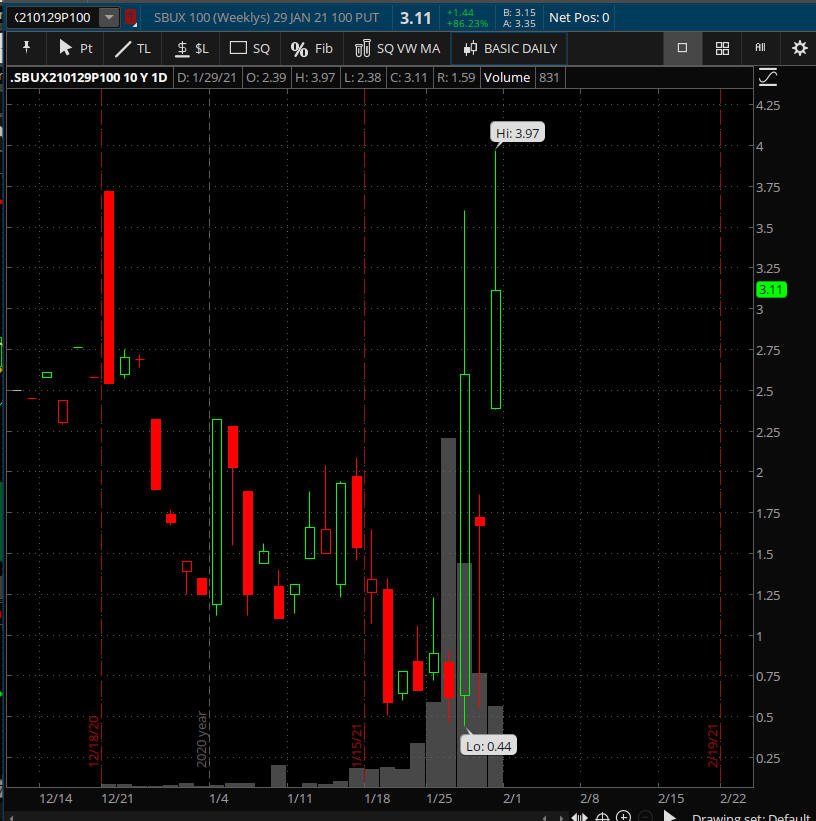The height and width of the screenshot is (821, 816).
Task: Click the latest green candle closing at 3.11
Action: [x=495, y=349]
